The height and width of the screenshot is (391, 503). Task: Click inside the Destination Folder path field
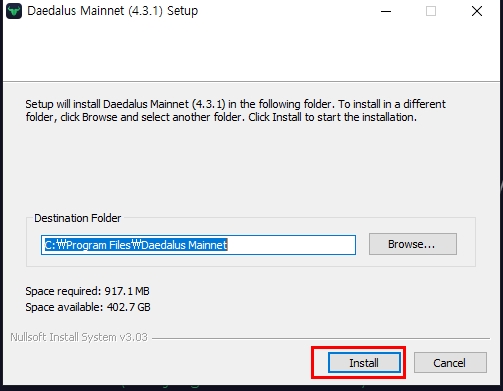pyautogui.click(x=198, y=245)
